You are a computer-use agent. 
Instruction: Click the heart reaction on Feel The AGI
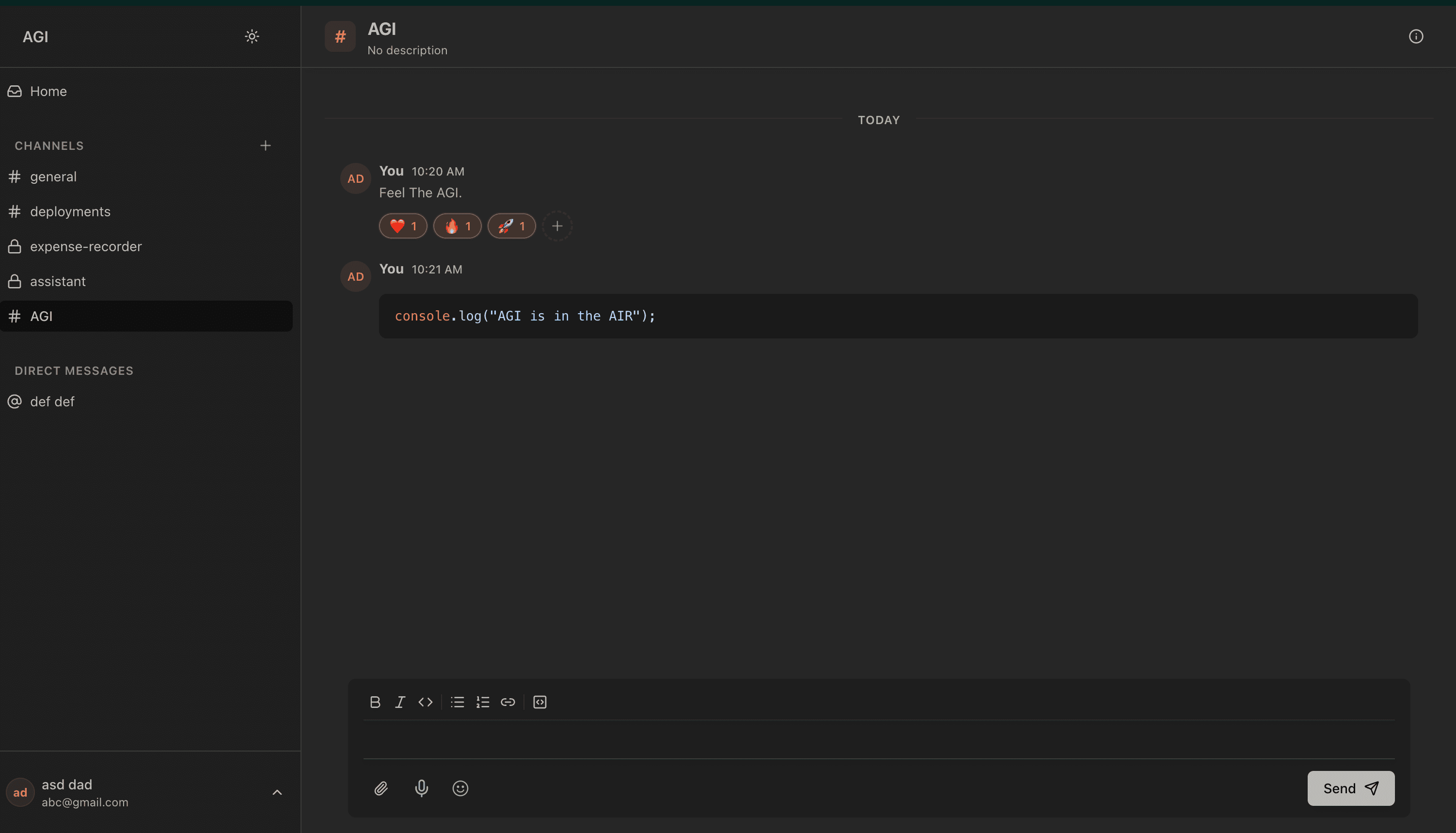[x=403, y=226]
